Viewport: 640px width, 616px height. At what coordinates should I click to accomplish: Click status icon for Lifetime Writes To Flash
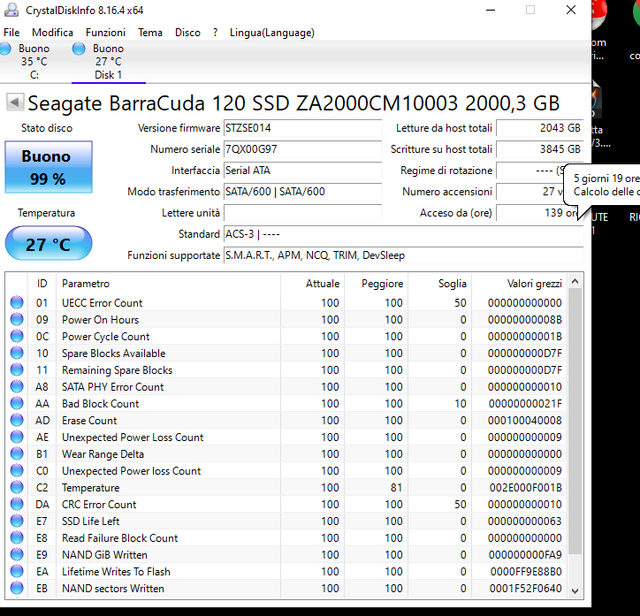click(x=17, y=571)
